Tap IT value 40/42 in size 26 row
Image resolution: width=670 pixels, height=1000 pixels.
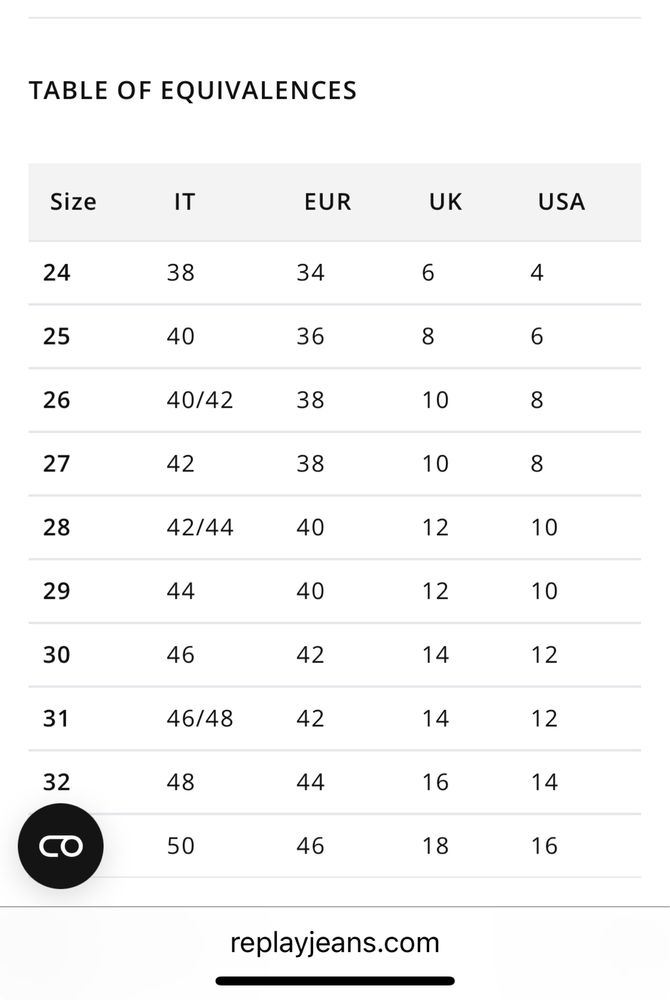tap(200, 400)
